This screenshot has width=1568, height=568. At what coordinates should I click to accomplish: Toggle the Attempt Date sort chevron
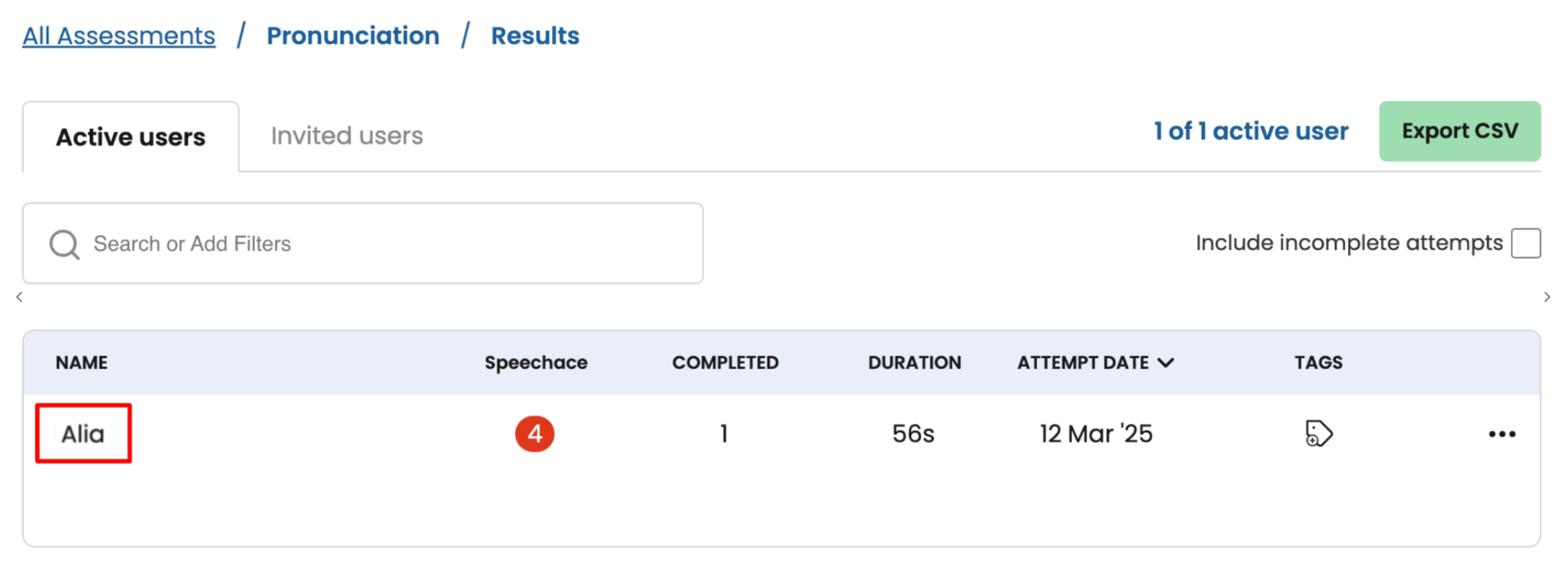1166,363
